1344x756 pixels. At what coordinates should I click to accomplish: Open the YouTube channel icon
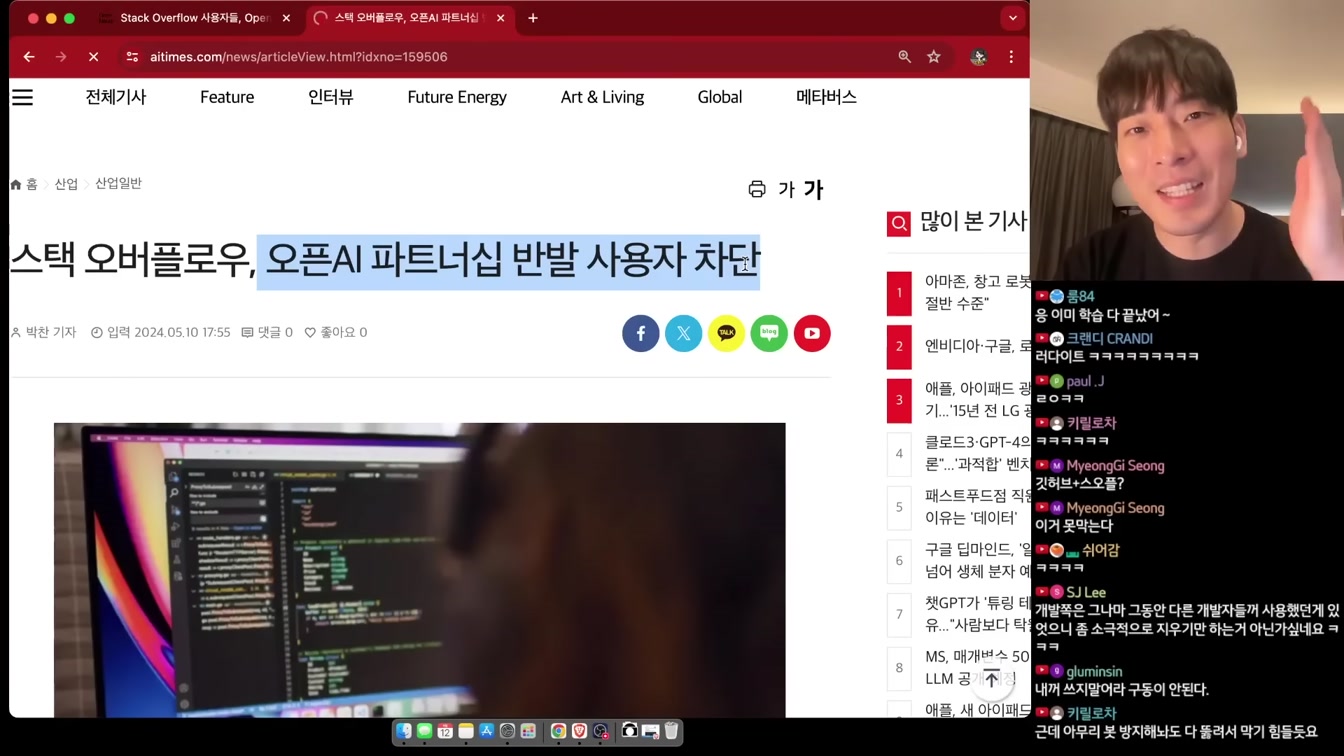point(812,333)
